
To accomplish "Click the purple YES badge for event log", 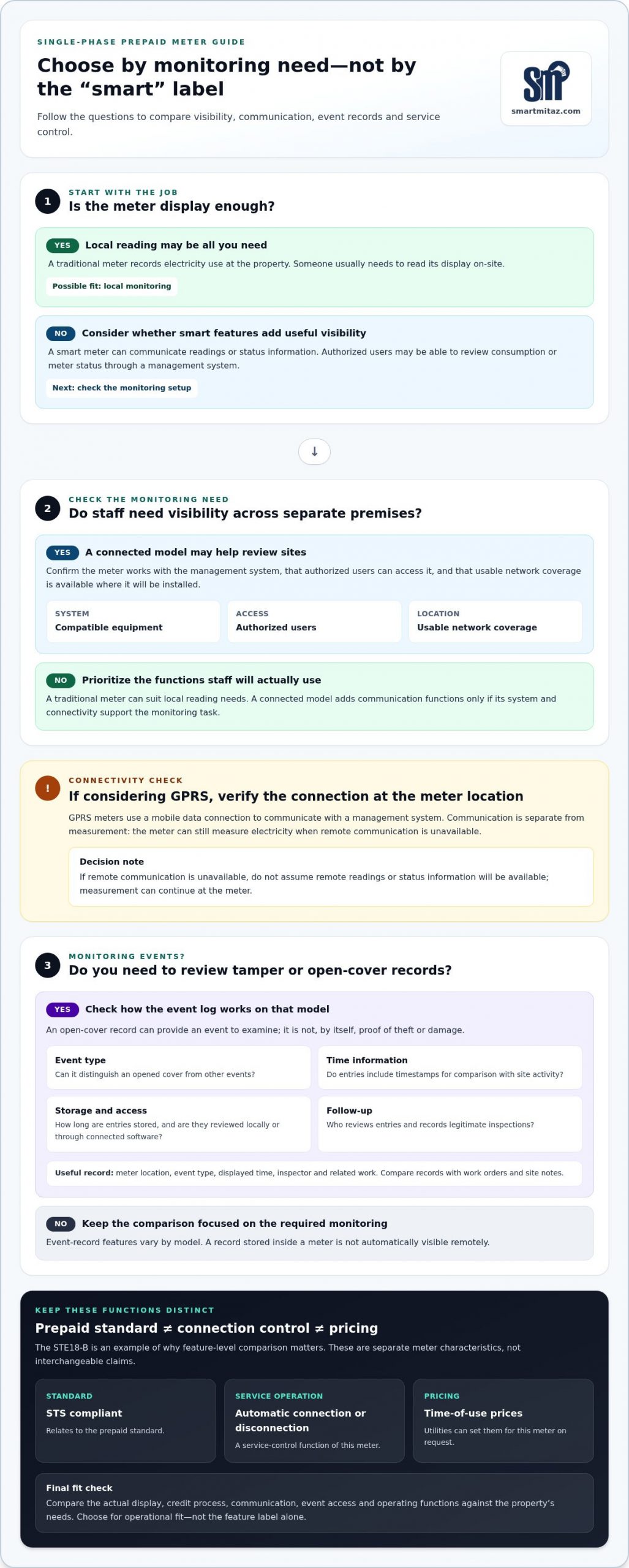I will [x=62, y=1009].
